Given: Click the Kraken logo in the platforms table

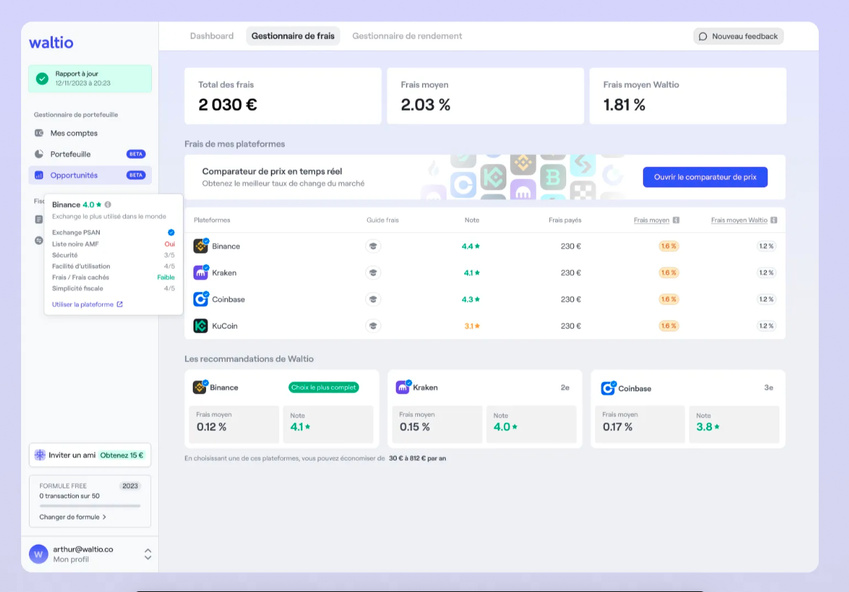Looking at the screenshot, I should point(200,272).
